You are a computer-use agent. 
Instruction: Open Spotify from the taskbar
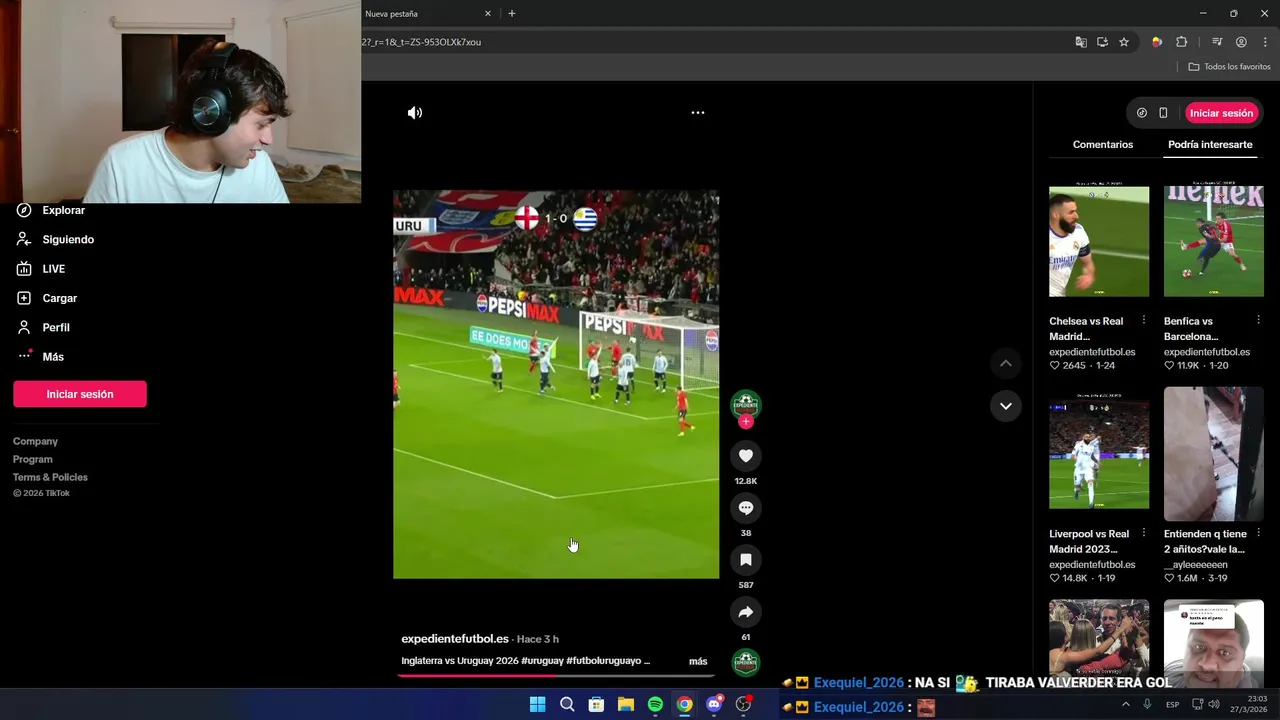click(655, 705)
